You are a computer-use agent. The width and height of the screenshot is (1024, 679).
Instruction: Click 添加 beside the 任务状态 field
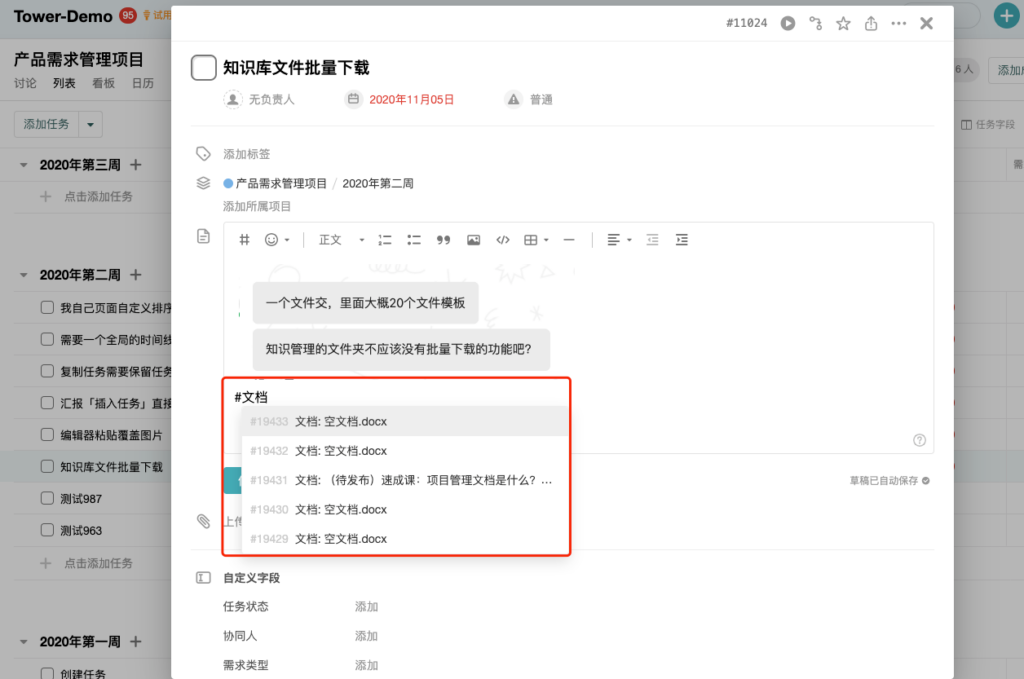pyautogui.click(x=366, y=607)
